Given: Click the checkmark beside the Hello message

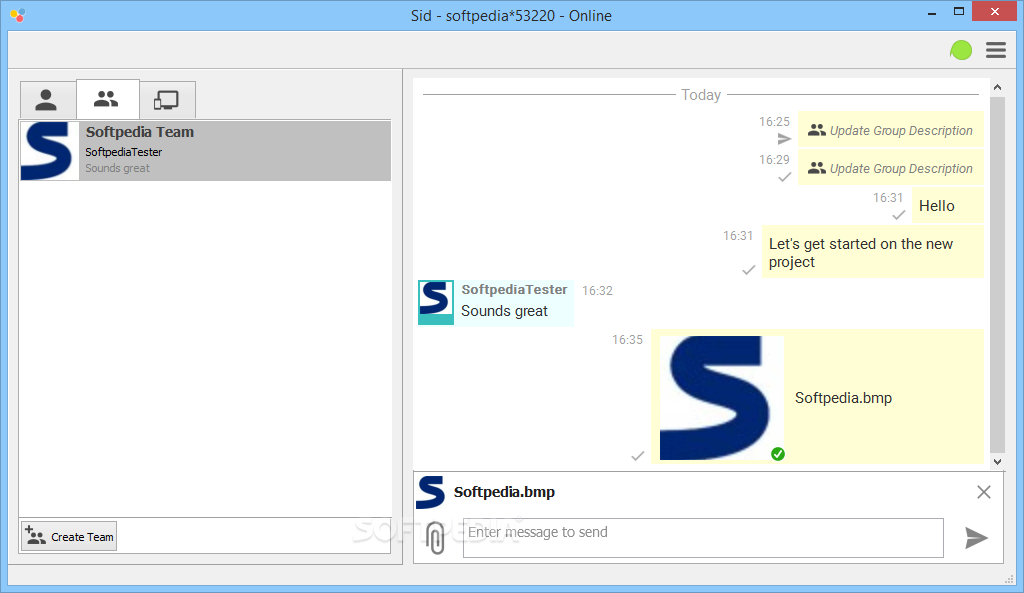Looking at the screenshot, I should coord(898,214).
